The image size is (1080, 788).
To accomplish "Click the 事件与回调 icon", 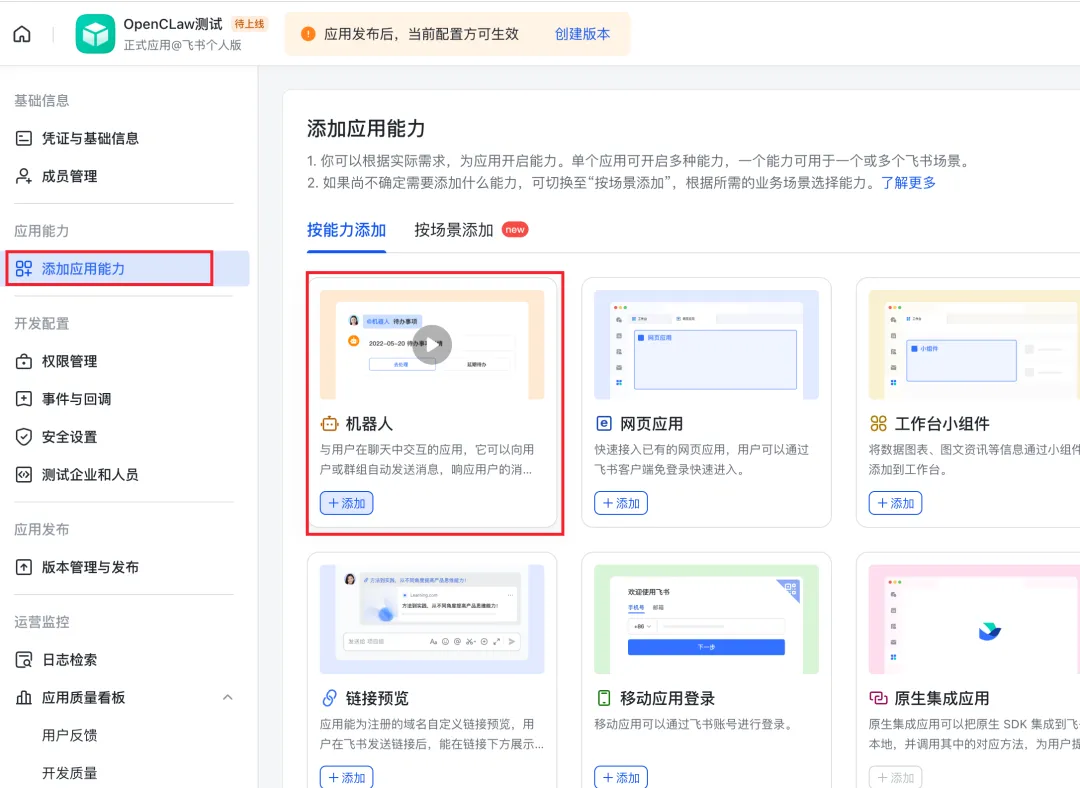I will 23,399.
